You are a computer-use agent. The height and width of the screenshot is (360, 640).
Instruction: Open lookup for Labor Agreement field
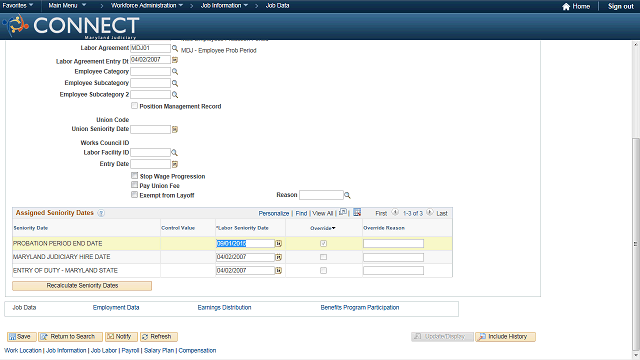pos(175,48)
